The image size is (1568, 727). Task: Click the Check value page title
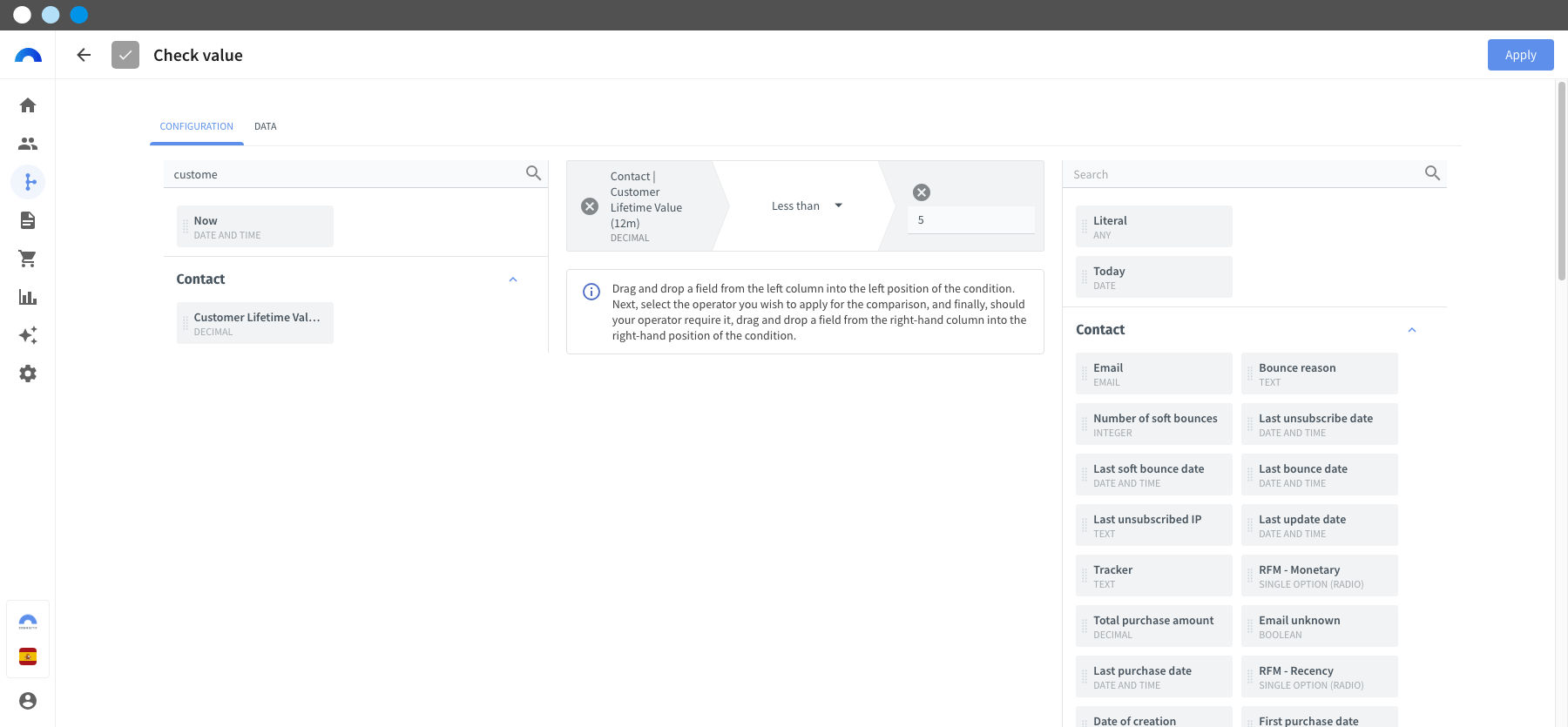[198, 55]
